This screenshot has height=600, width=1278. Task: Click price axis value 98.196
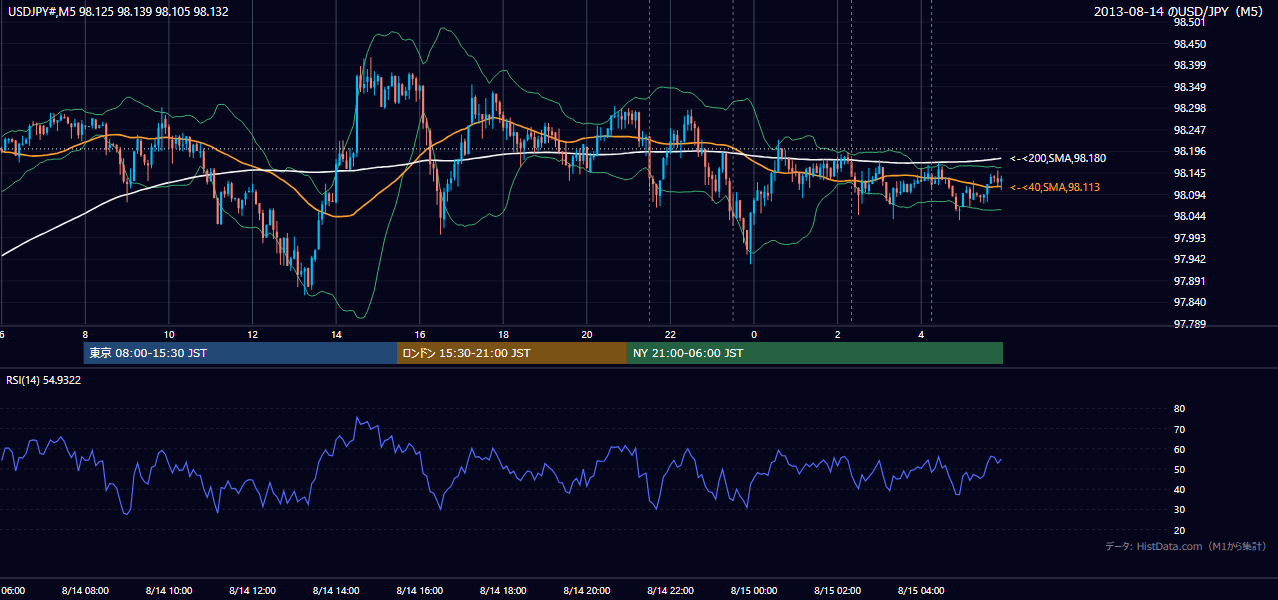pyautogui.click(x=1188, y=151)
